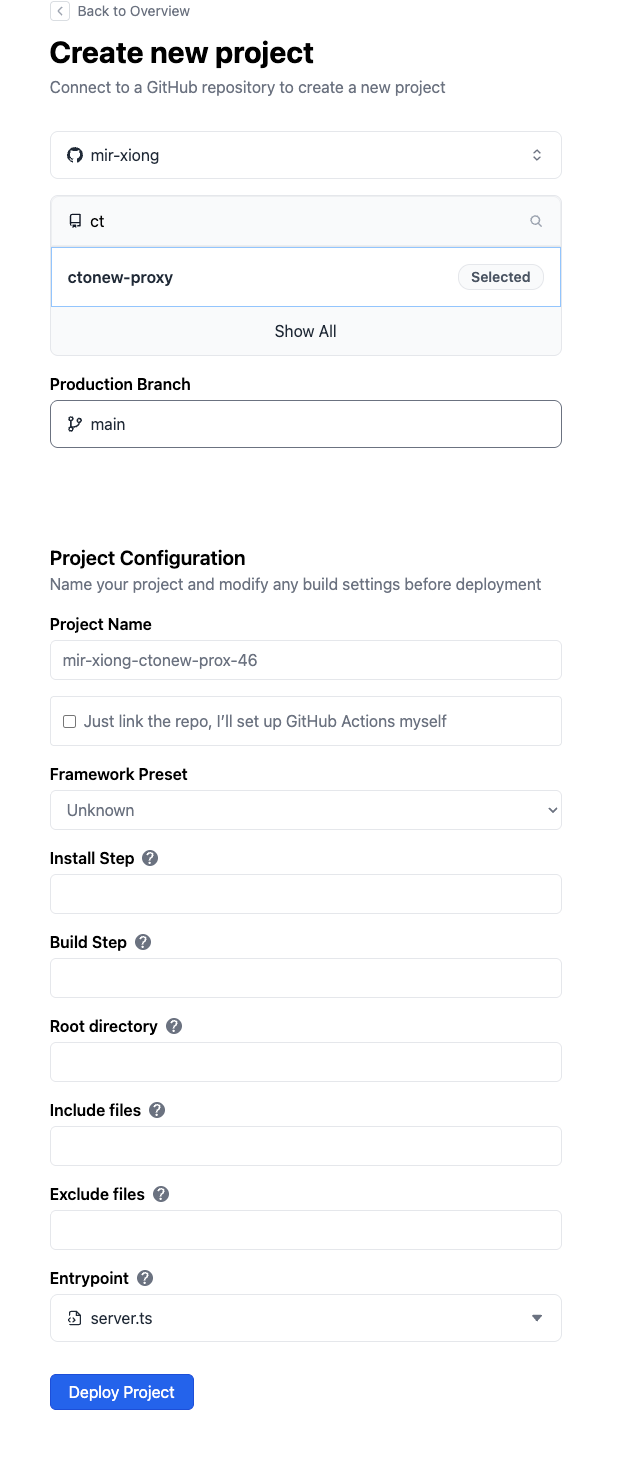Click the Include files help icon
This screenshot has width=640, height=1467.
(157, 1110)
